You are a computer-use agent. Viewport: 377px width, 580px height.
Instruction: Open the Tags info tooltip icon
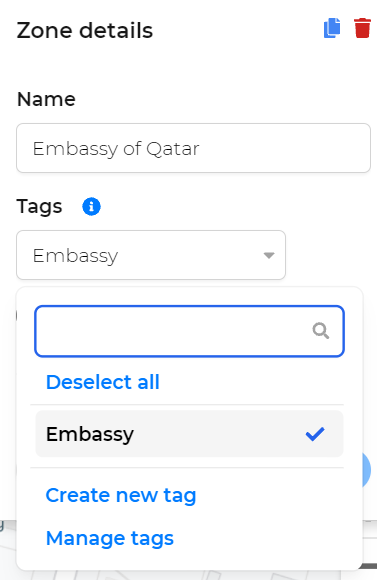[x=91, y=206]
